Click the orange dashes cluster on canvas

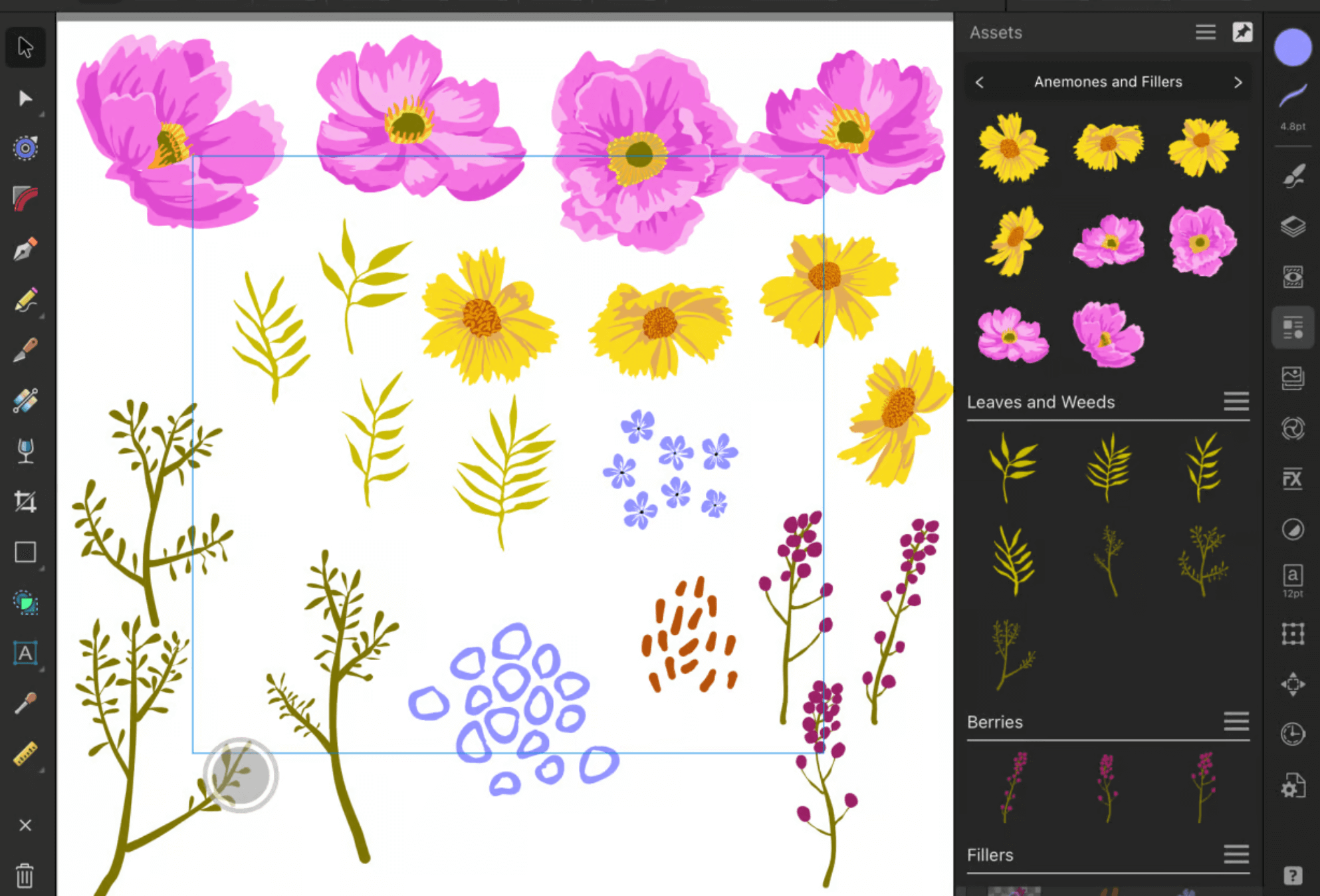(689, 635)
